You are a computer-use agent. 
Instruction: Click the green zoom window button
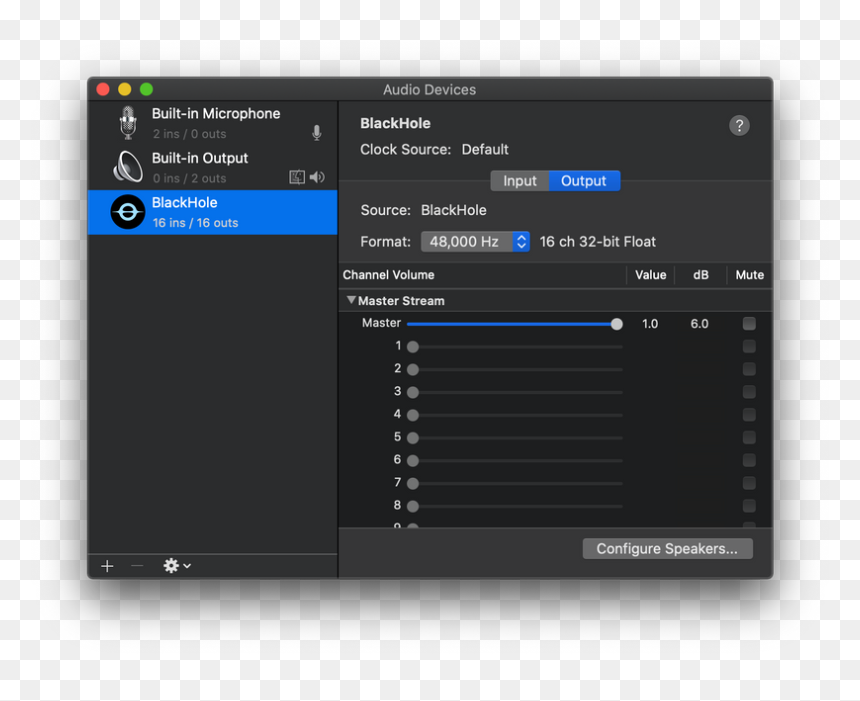146,89
